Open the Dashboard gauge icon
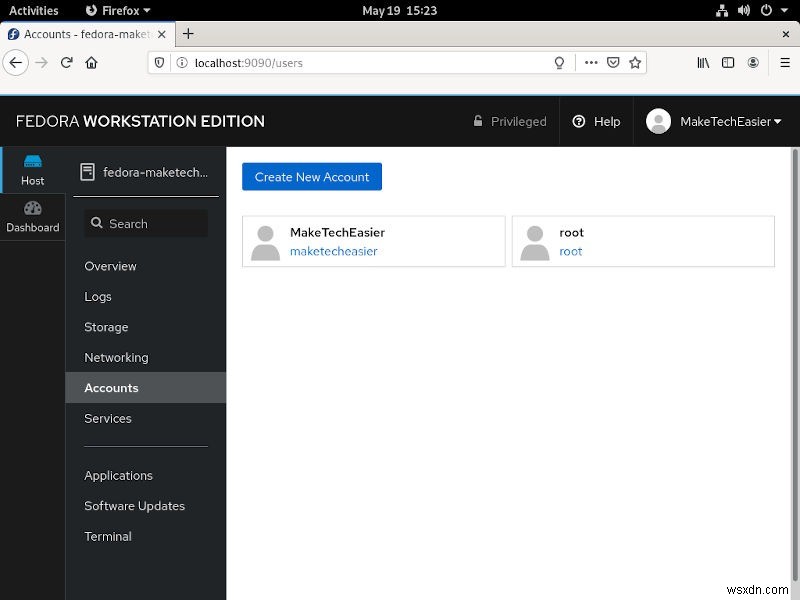 [33, 208]
